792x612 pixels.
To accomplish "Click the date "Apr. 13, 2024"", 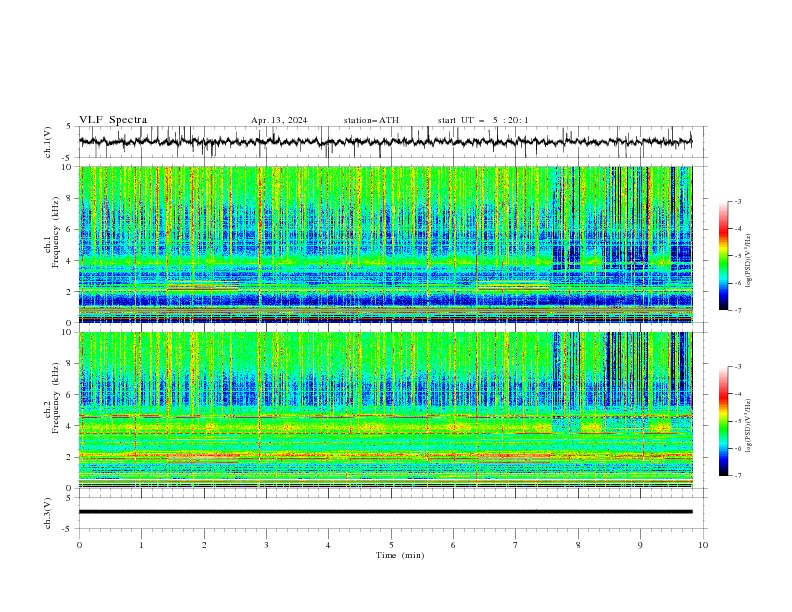I will [x=279, y=120].
